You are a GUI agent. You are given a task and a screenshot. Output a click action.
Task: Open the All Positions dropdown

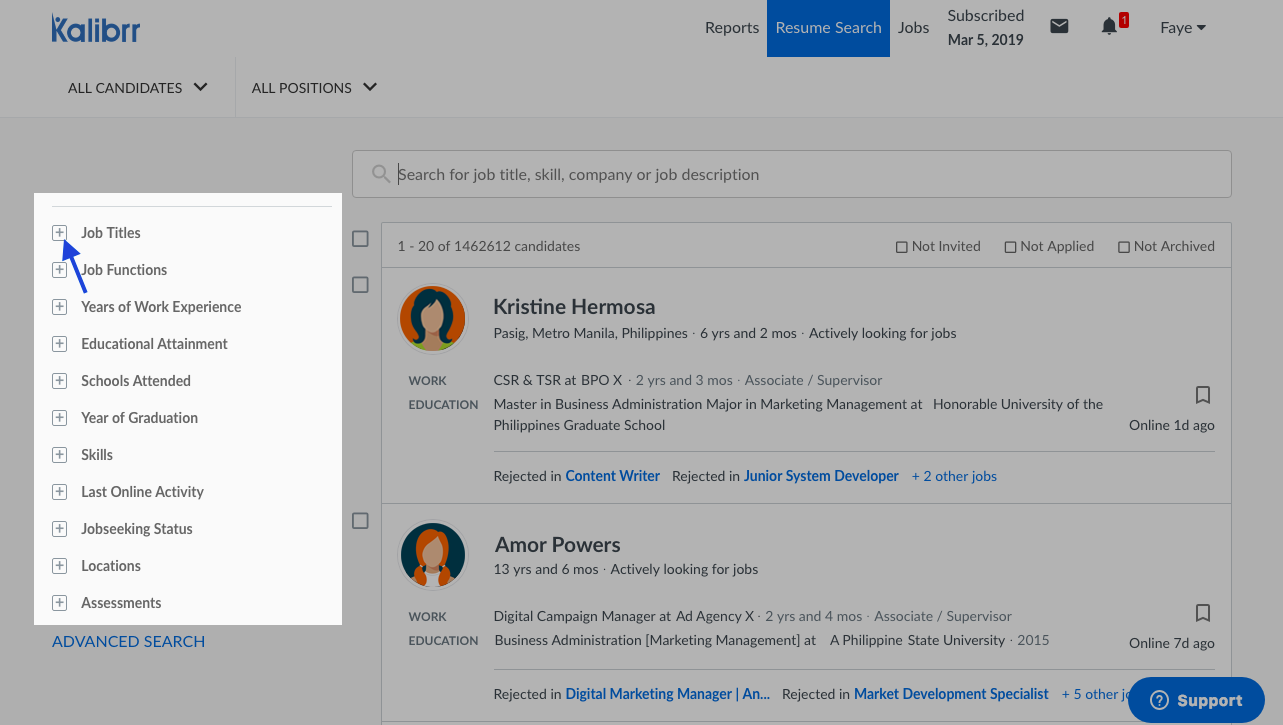click(x=314, y=88)
